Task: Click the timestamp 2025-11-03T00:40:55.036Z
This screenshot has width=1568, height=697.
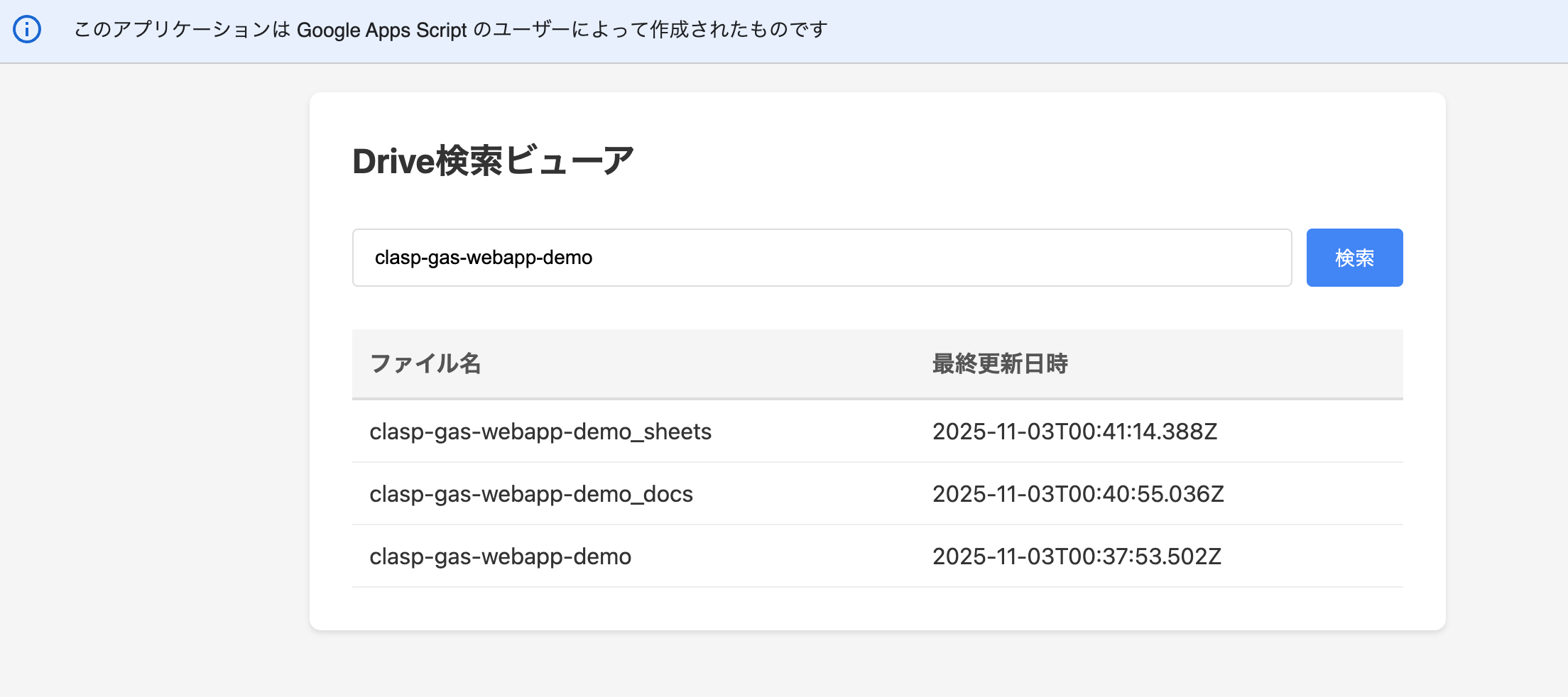Action: pos(1078,494)
